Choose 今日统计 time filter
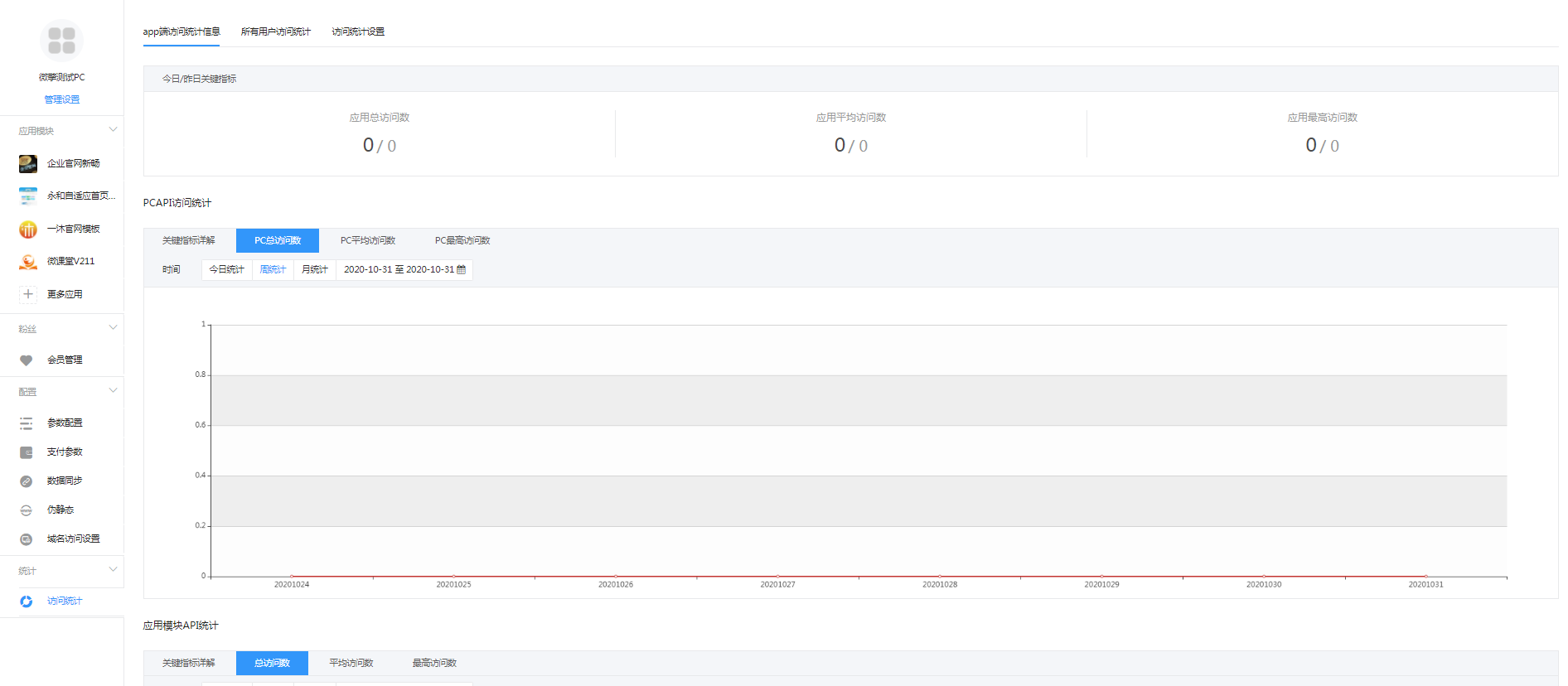 click(227, 269)
